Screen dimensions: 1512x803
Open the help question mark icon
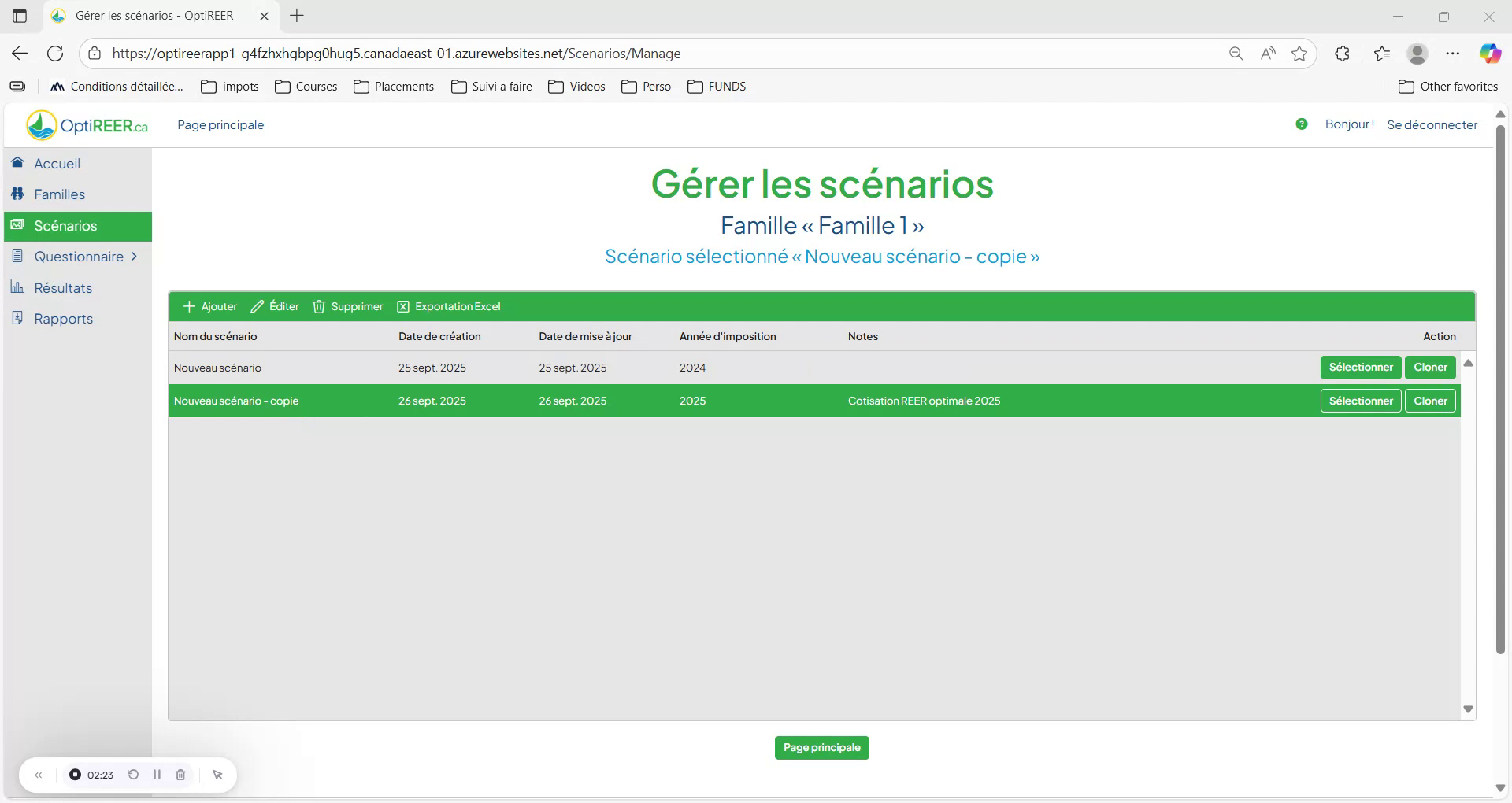coord(1302,124)
